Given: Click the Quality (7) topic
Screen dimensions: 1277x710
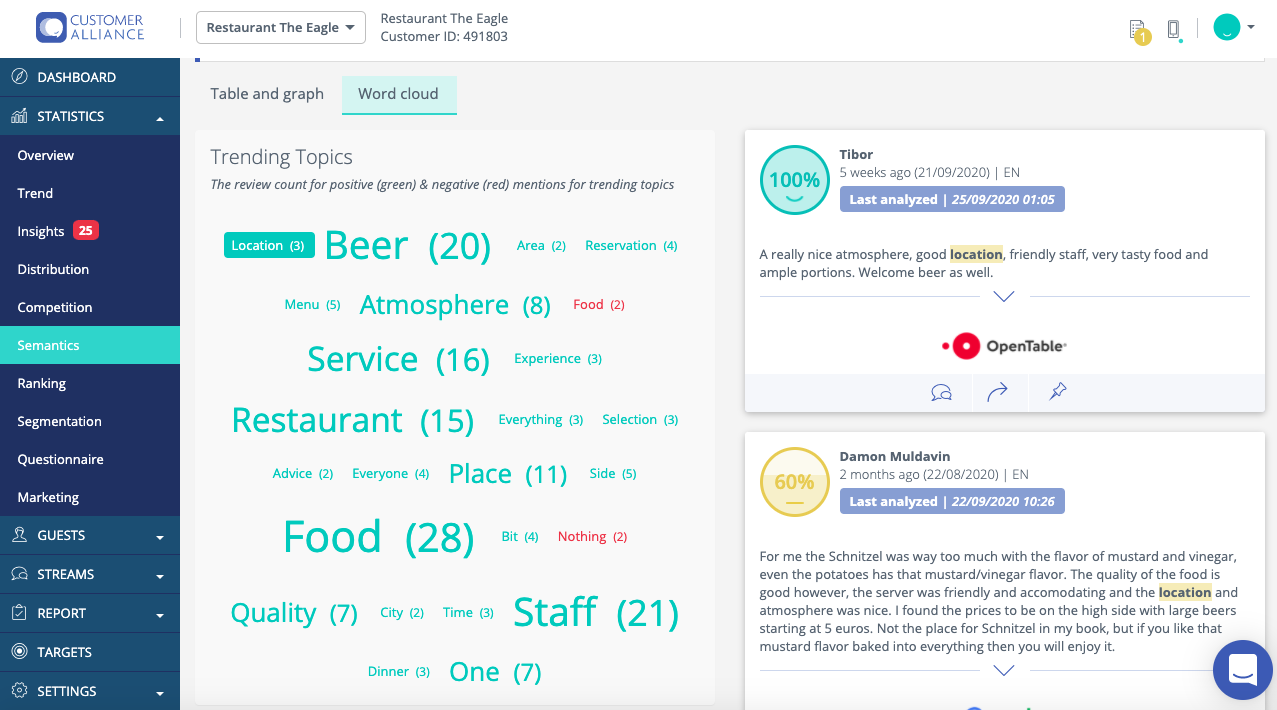Looking at the screenshot, I should coord(294,613).
